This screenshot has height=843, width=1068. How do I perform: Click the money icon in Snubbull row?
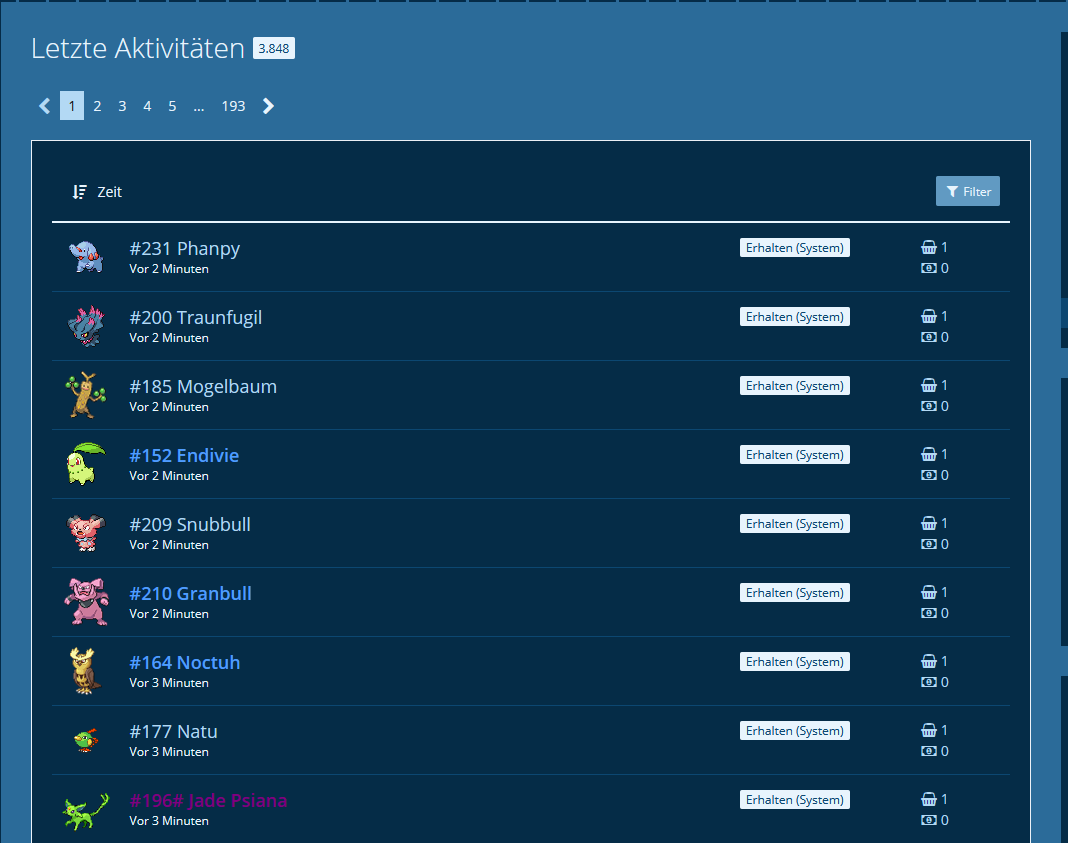tap(928, 544)
